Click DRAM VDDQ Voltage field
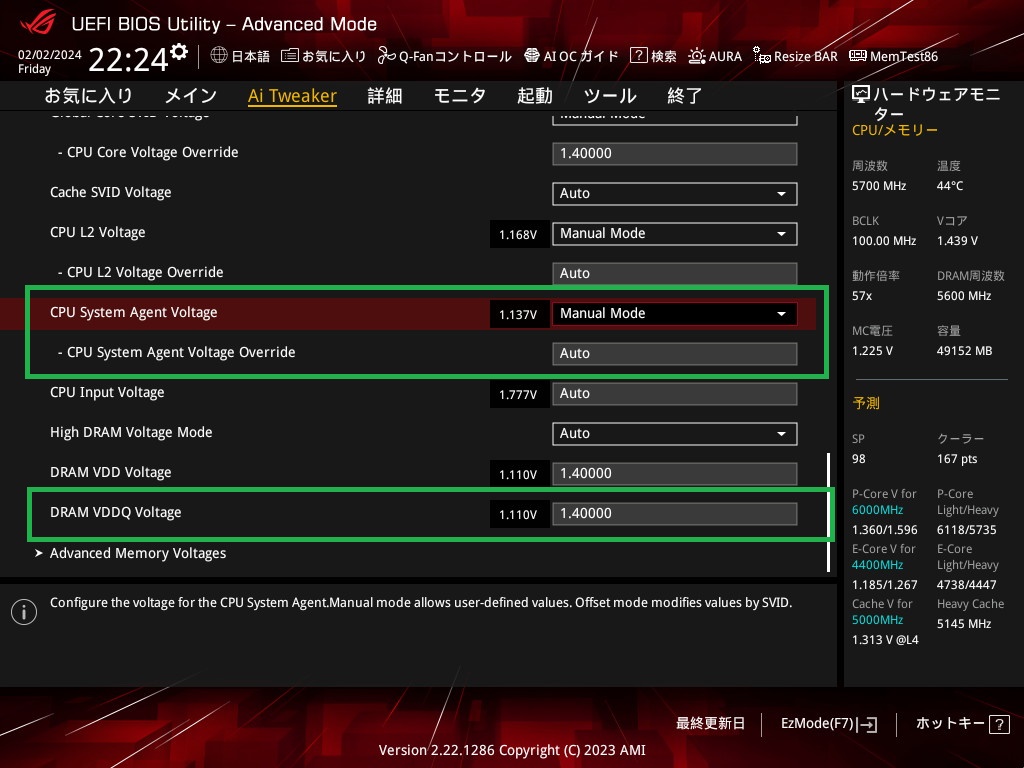1024x768 pixels. [675, 513]
